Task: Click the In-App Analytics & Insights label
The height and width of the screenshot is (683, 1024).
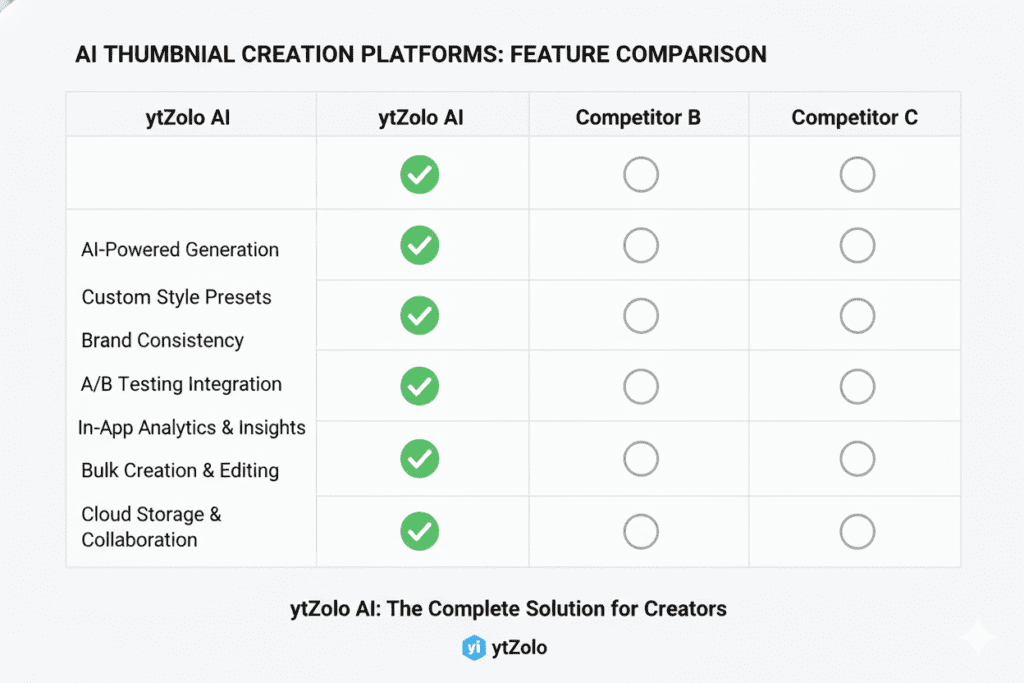Action: tap(192, 427)
